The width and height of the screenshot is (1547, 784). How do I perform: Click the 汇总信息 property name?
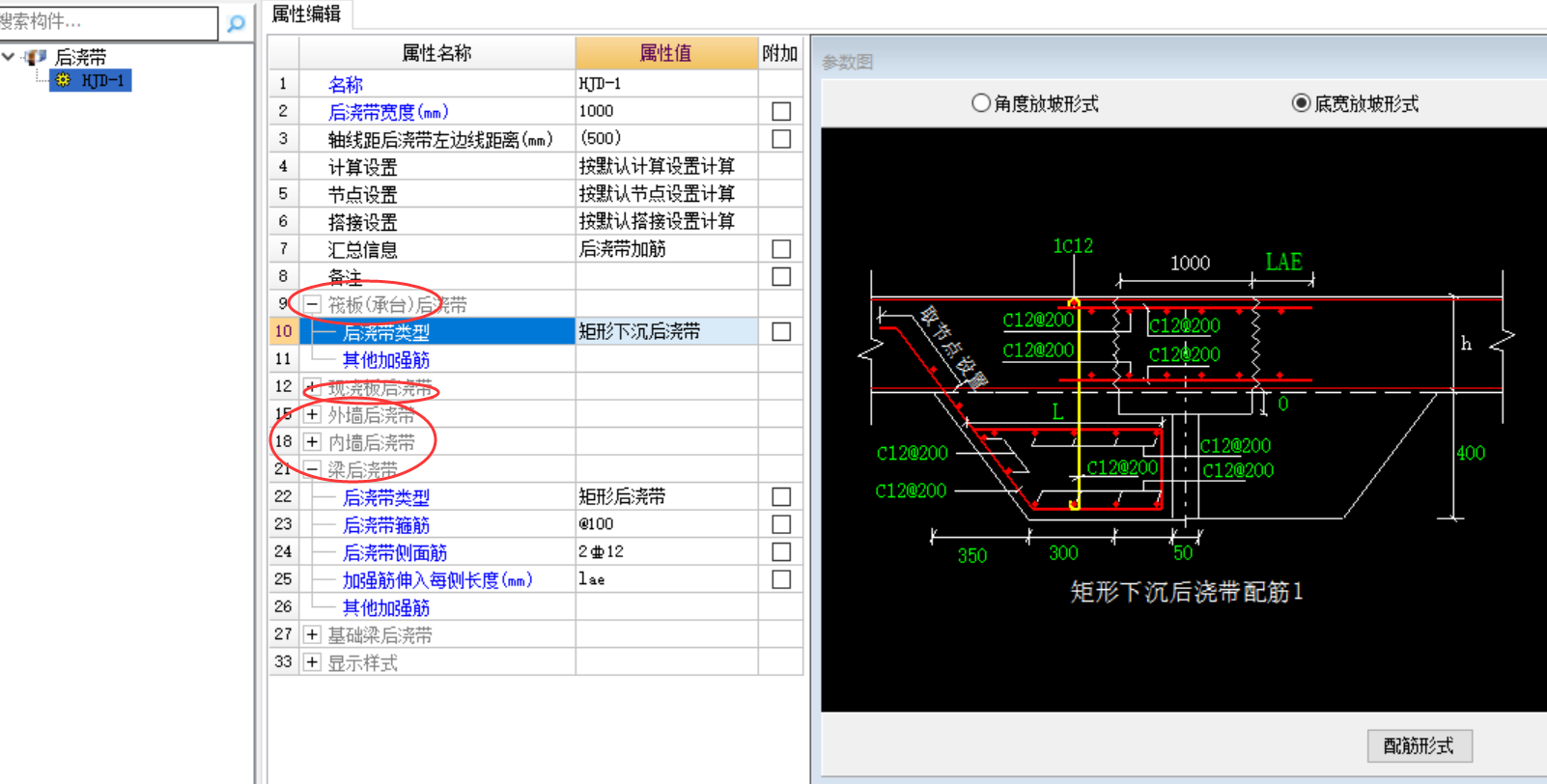click(x=362, y=250)
